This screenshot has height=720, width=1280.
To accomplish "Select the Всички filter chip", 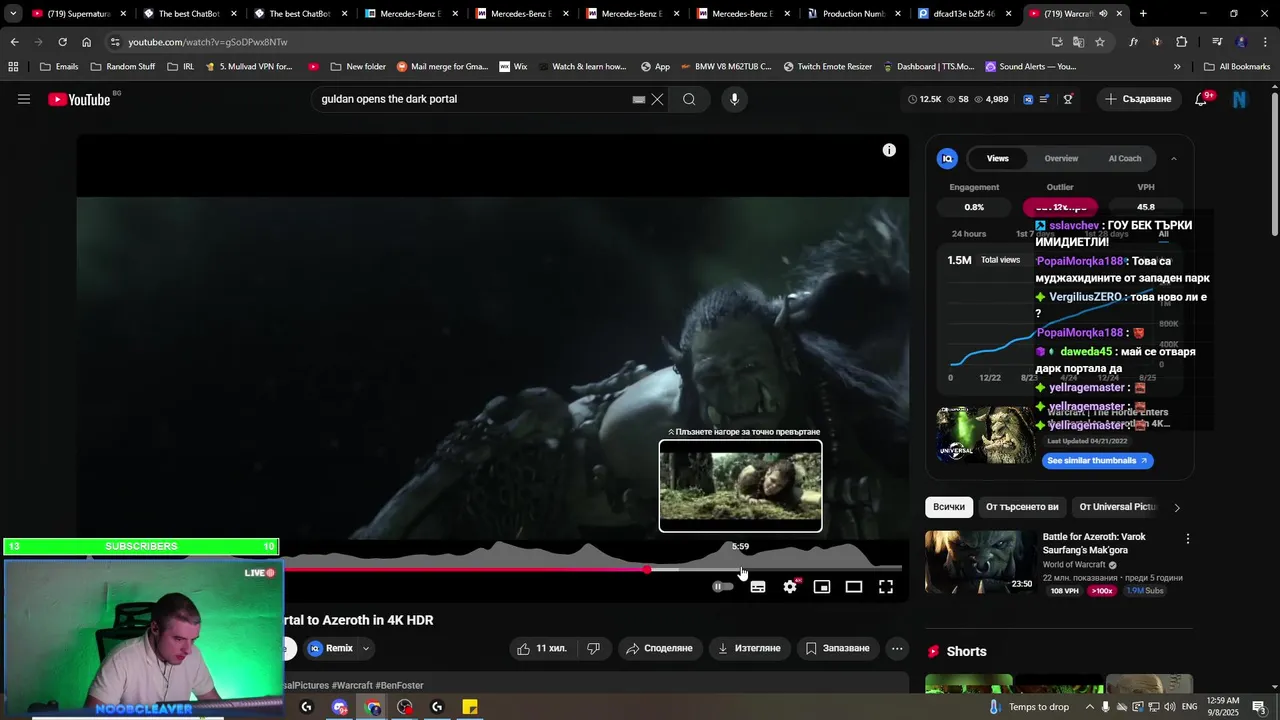I will click(949, 507).
